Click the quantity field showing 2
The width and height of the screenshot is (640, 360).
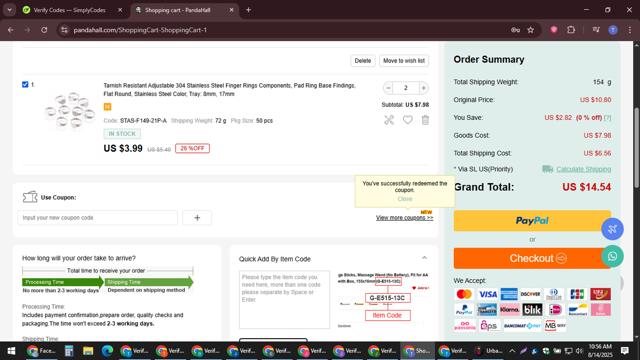(406, 88)
